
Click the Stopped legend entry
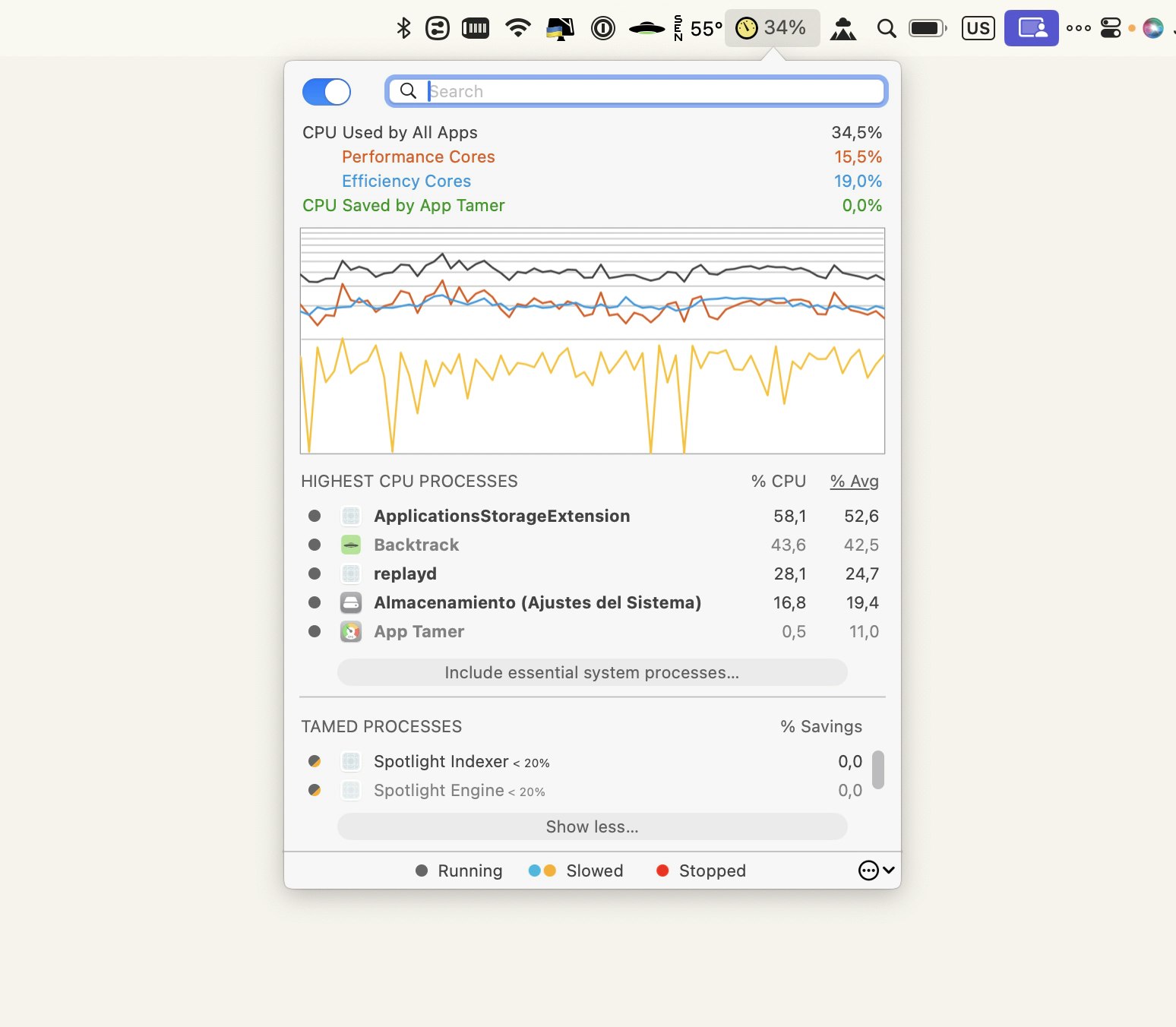click(x=701, y=871)
